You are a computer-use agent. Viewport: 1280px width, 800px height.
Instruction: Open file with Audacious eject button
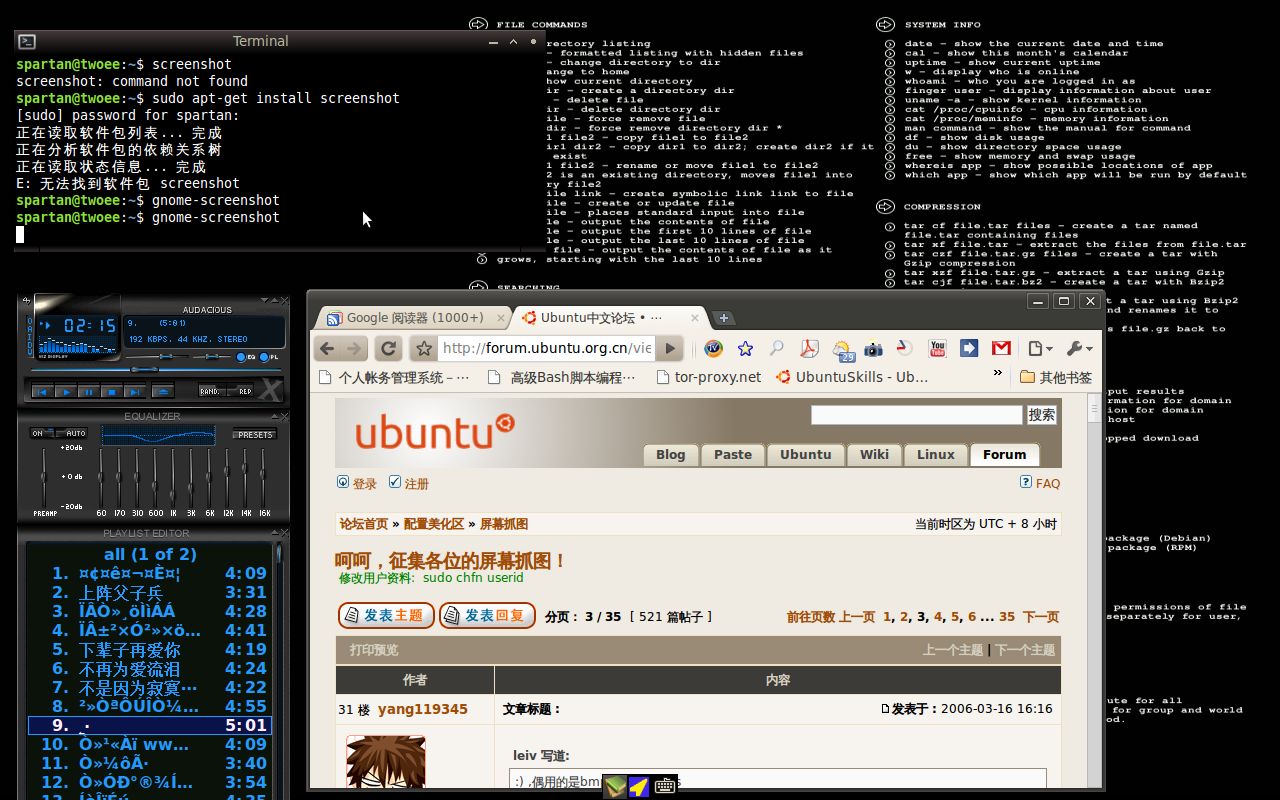coord(163,391)
